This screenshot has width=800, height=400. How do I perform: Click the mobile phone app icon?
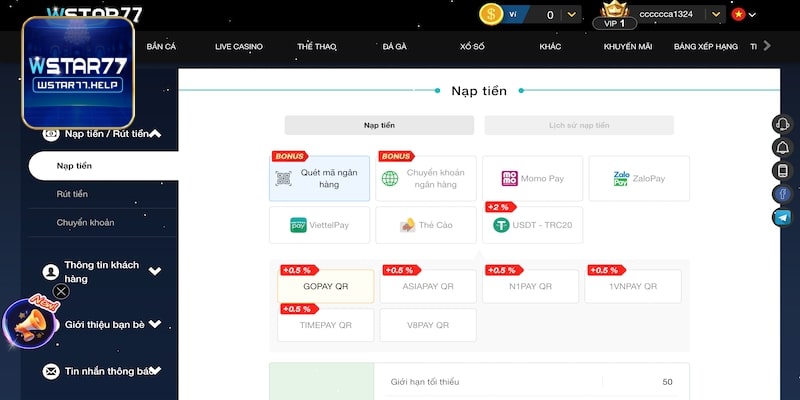[x=782, y=171]
